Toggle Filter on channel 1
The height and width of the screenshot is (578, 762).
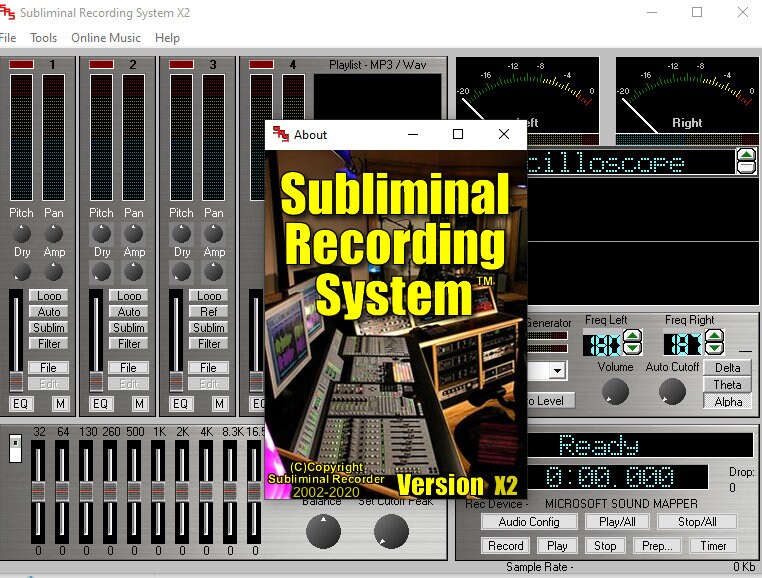(49, 344)
